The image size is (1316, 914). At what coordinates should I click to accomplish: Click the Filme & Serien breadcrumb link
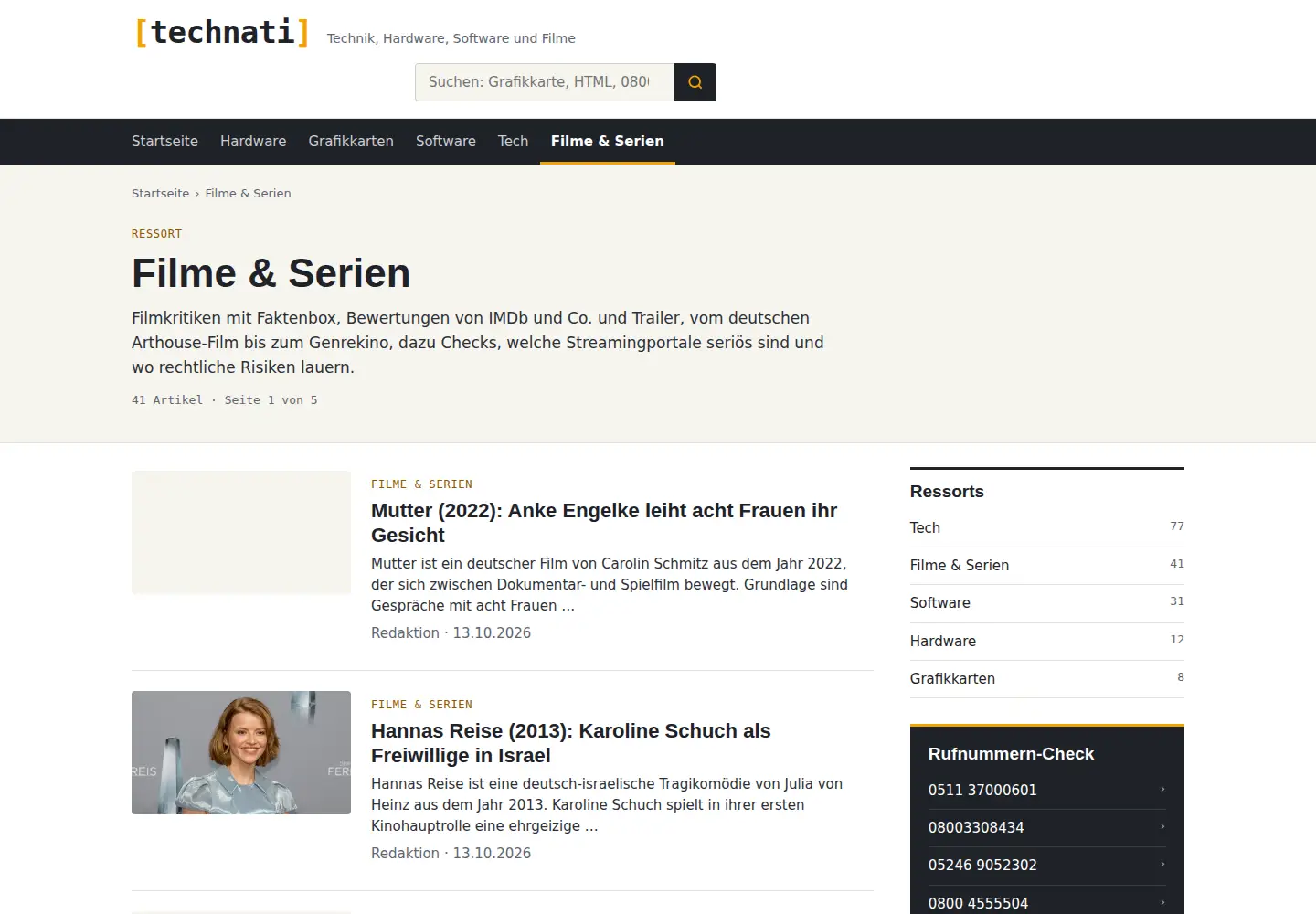(x=248, y=193)
